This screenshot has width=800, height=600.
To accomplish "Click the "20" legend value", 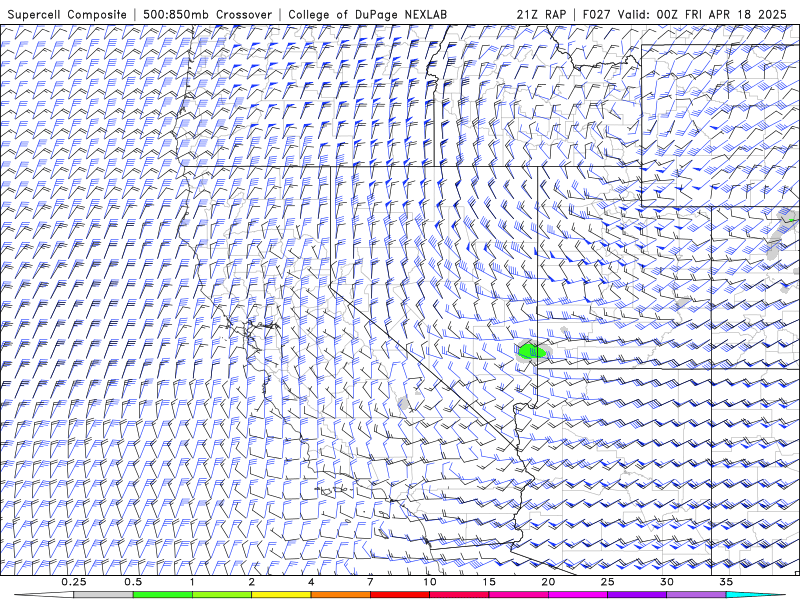I will (548, 582).
